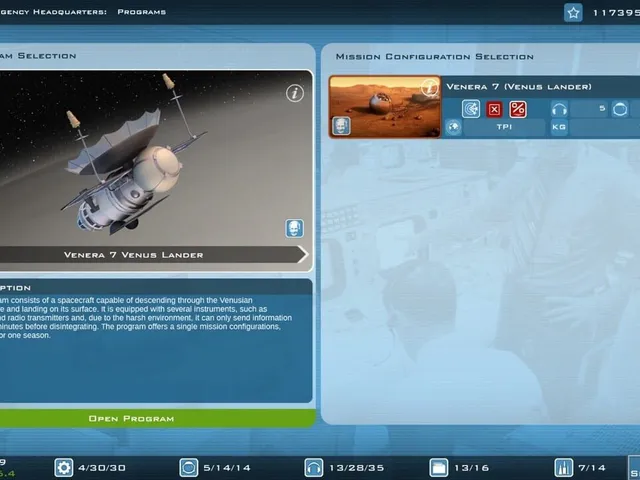Click the headset icon in the mission row
The width and height of the screenshot is (640, 480).
(x=559, y=109)
